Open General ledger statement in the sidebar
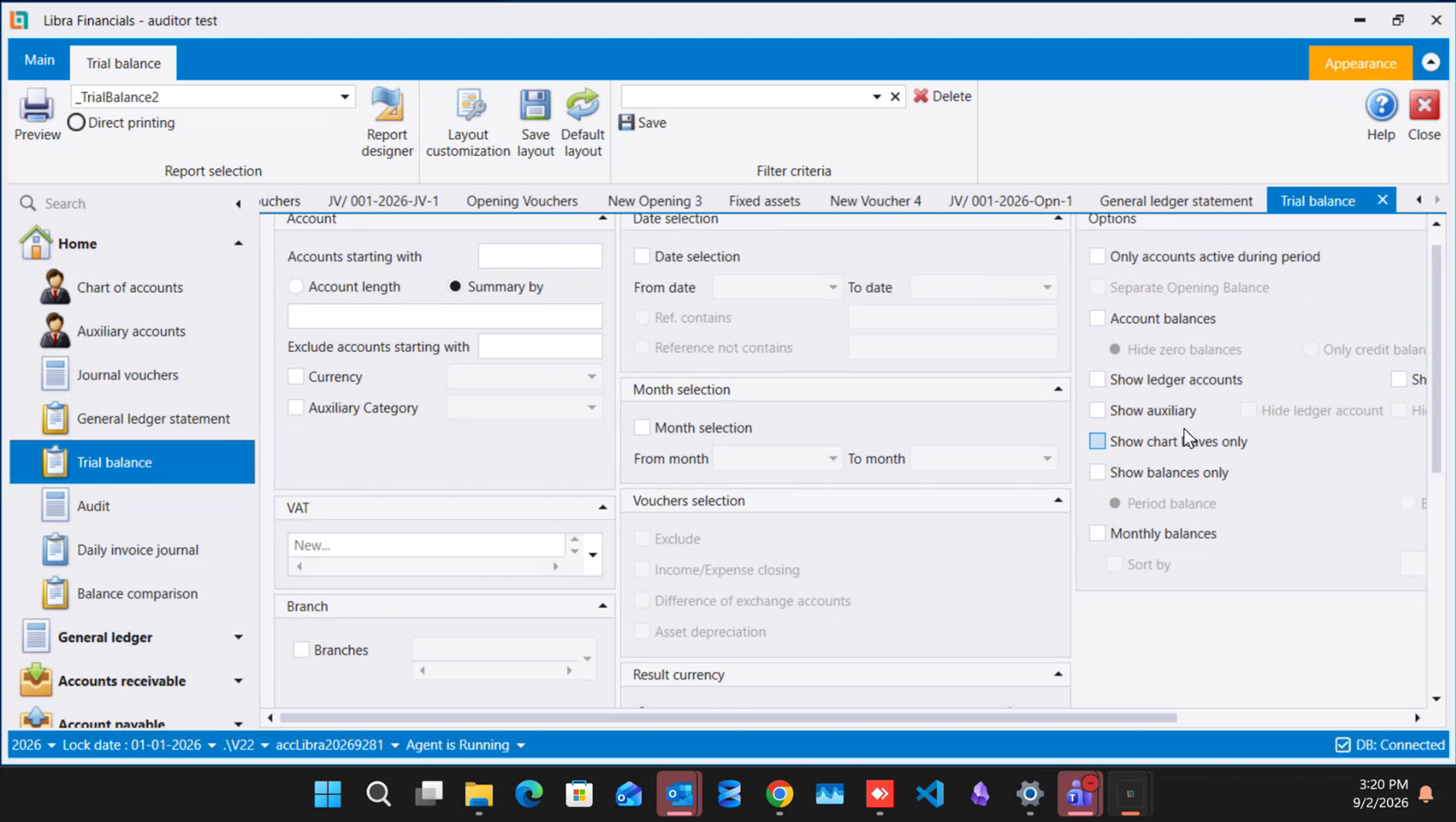 153,418
